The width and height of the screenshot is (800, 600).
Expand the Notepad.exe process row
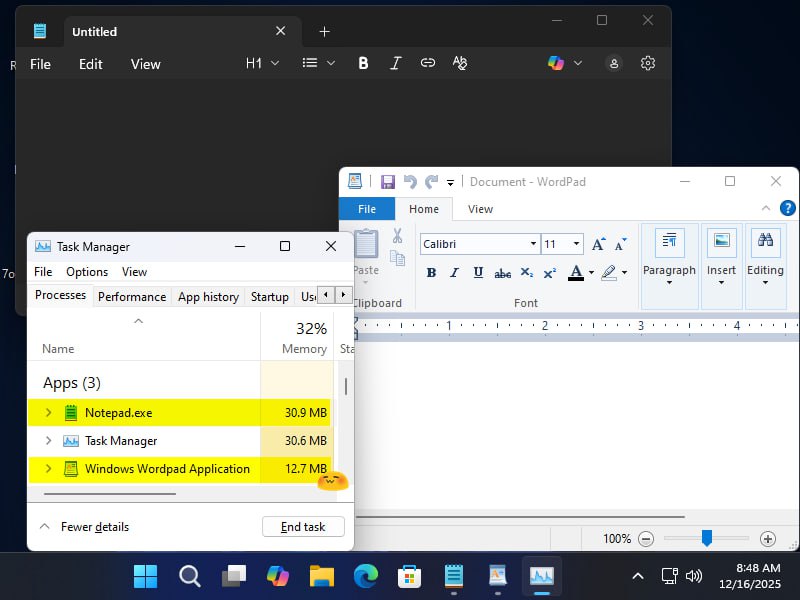48,412
